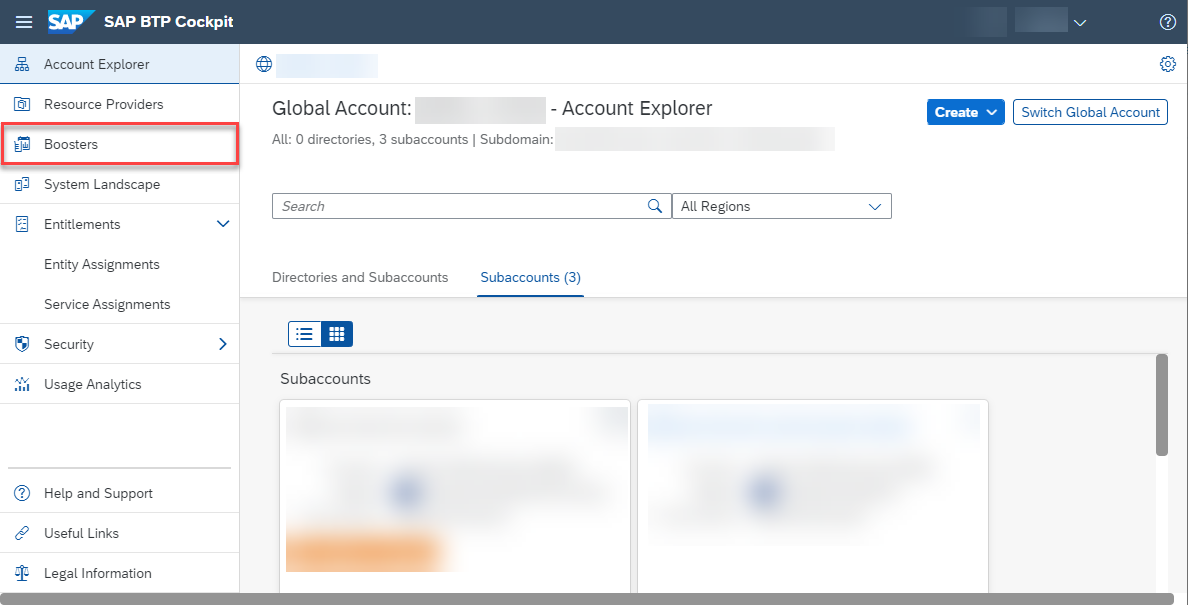This screenshot has width=1188, height=605.
Task: Expand the Security section chevron
Action: 223,344
